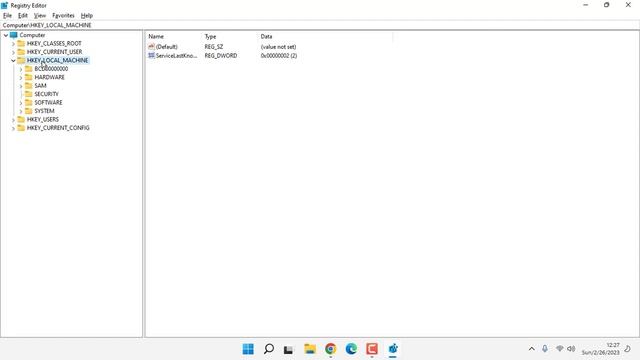
Task: Expand HKEY_CURRENT_CONFIG arrow
Action: pyautogui.click(x=13, y=128)
